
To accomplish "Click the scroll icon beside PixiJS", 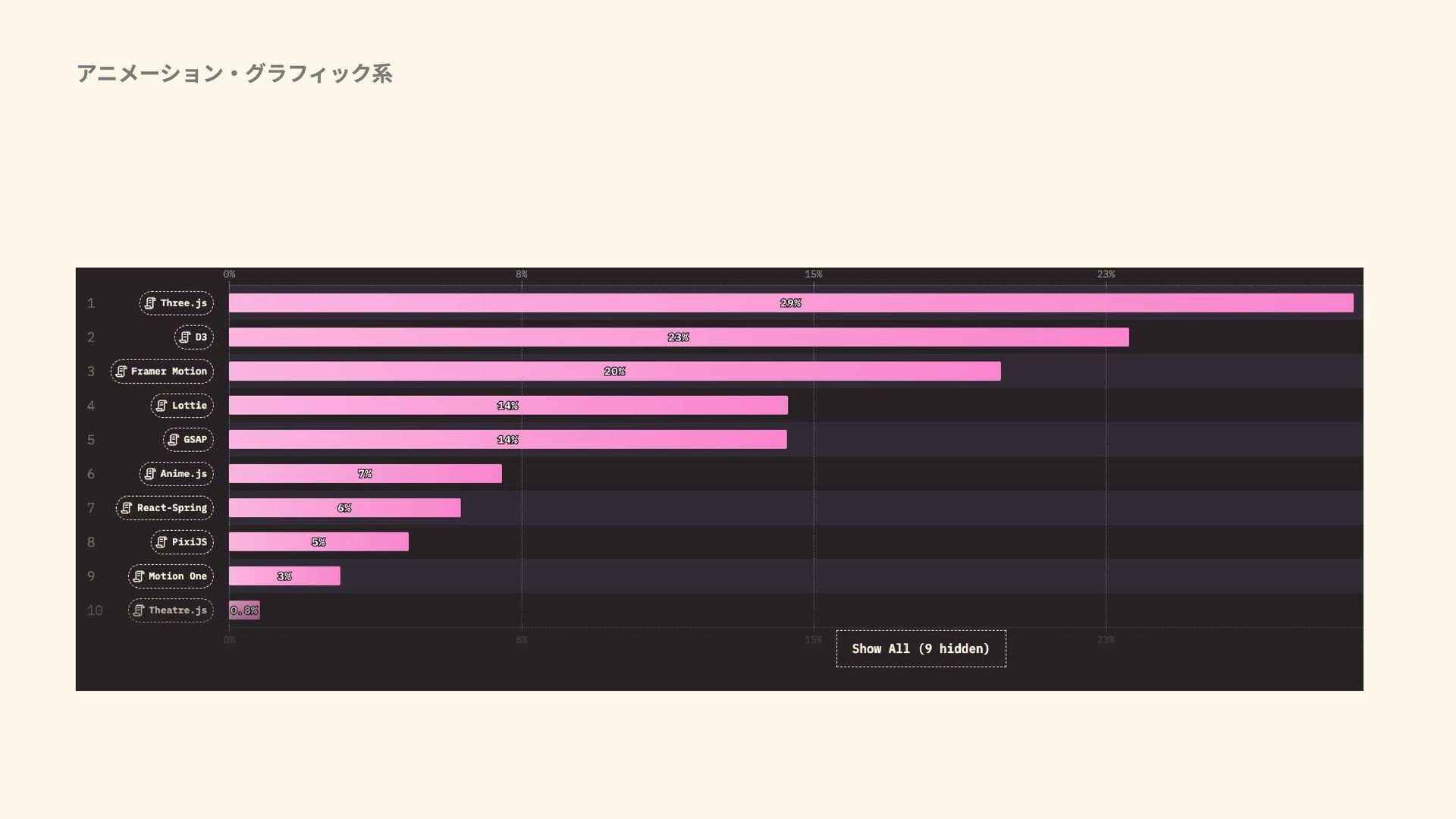I will 162,542.
